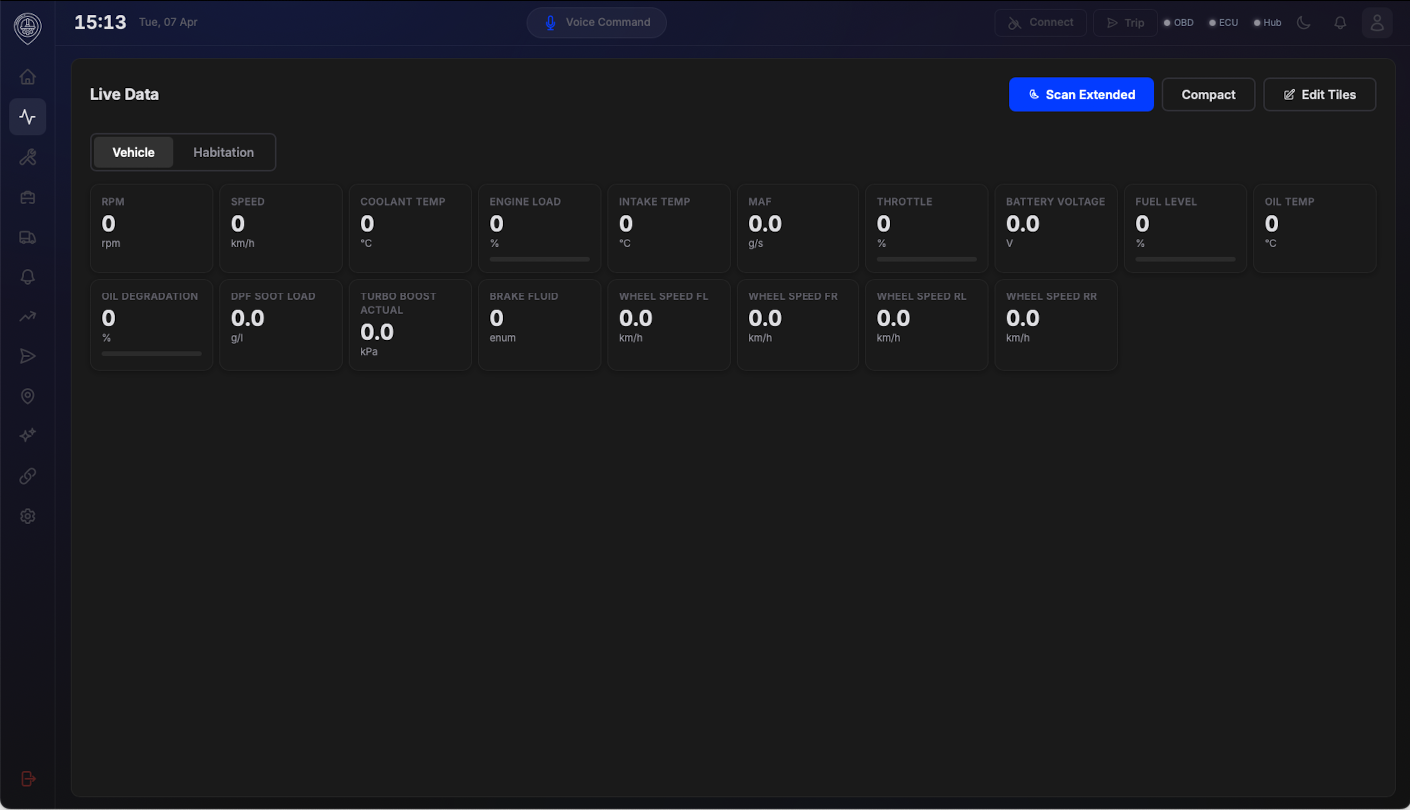Click the Trip button

click(x=1125, y=23)
